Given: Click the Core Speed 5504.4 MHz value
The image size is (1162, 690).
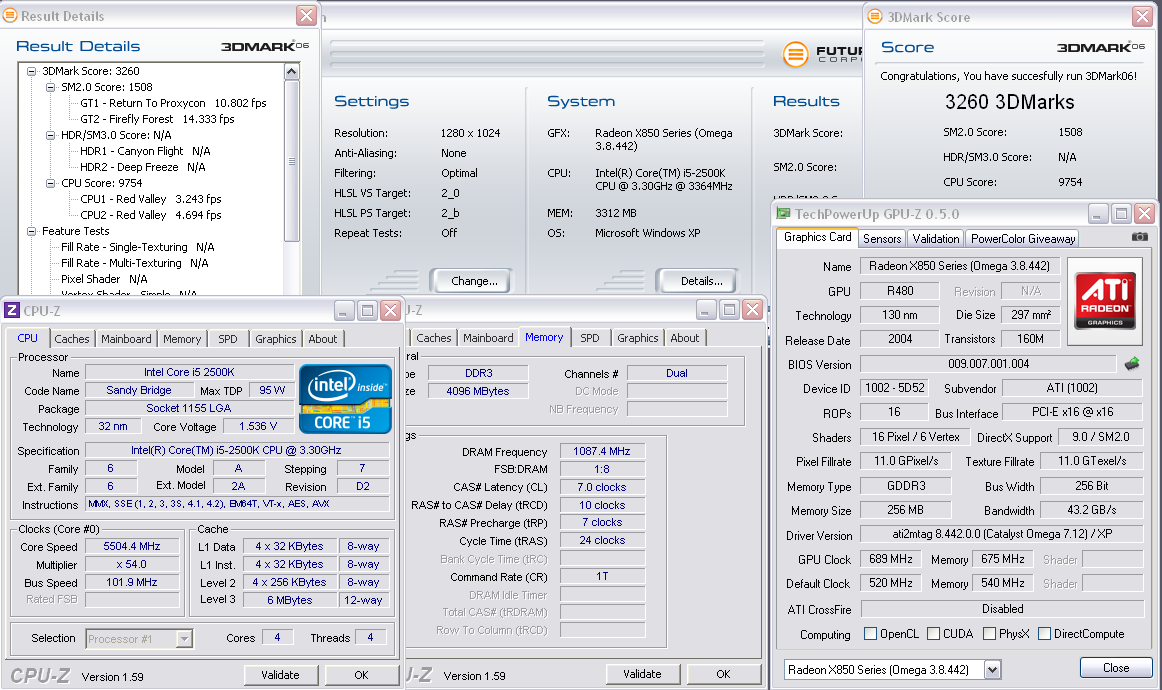Looking at the screenshot, I should coord(132,546).
